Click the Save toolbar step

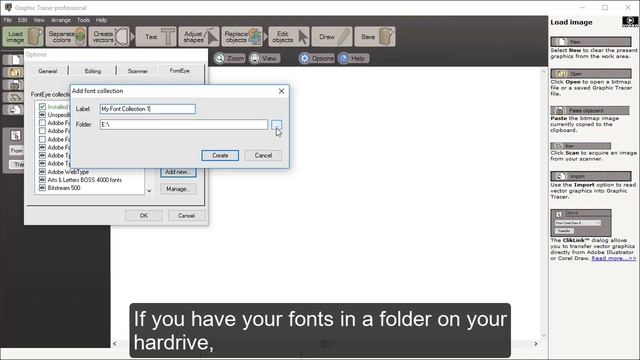(x=375, y=37)
